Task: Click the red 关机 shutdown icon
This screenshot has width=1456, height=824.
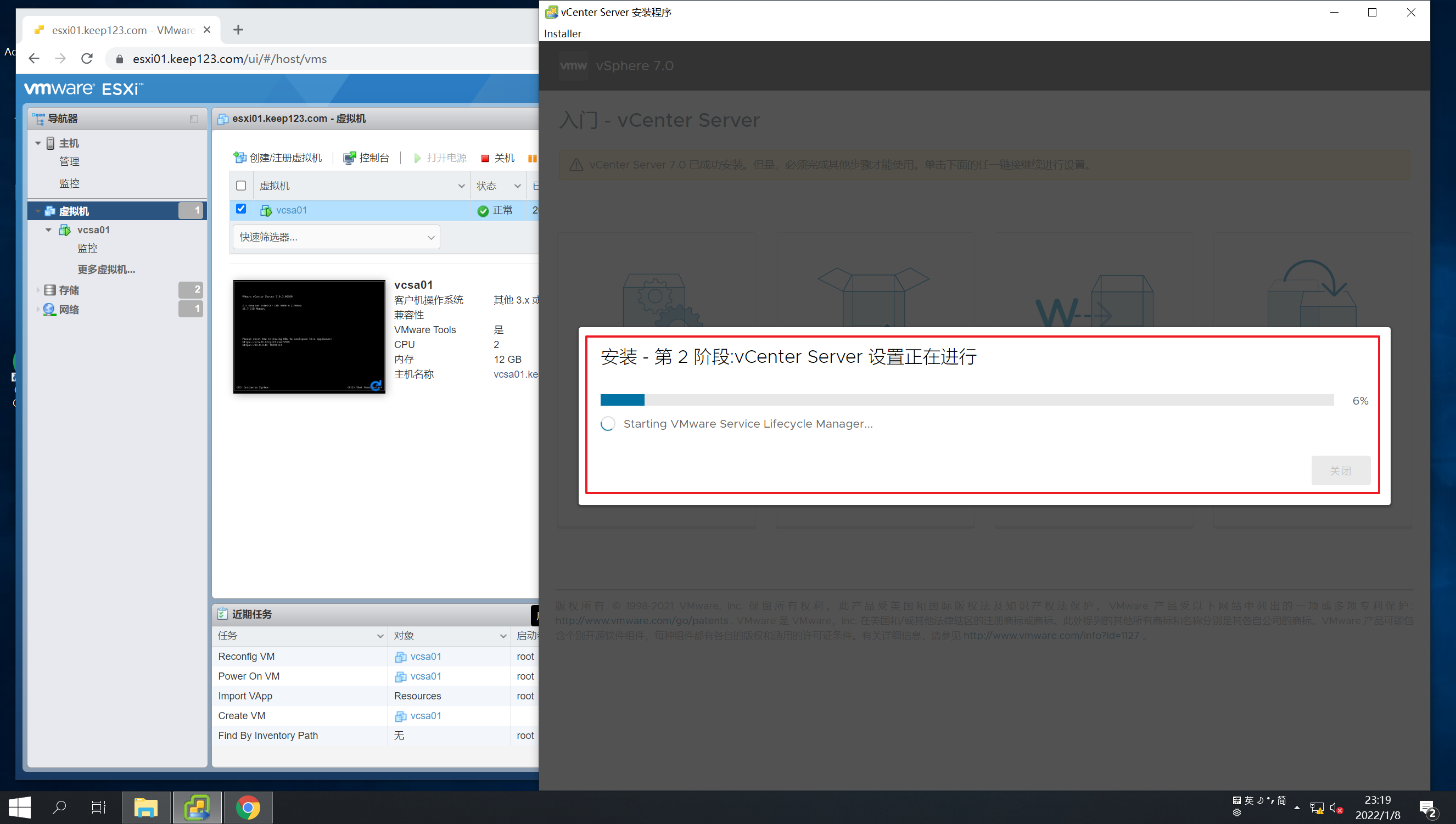Action: [485, 158]
